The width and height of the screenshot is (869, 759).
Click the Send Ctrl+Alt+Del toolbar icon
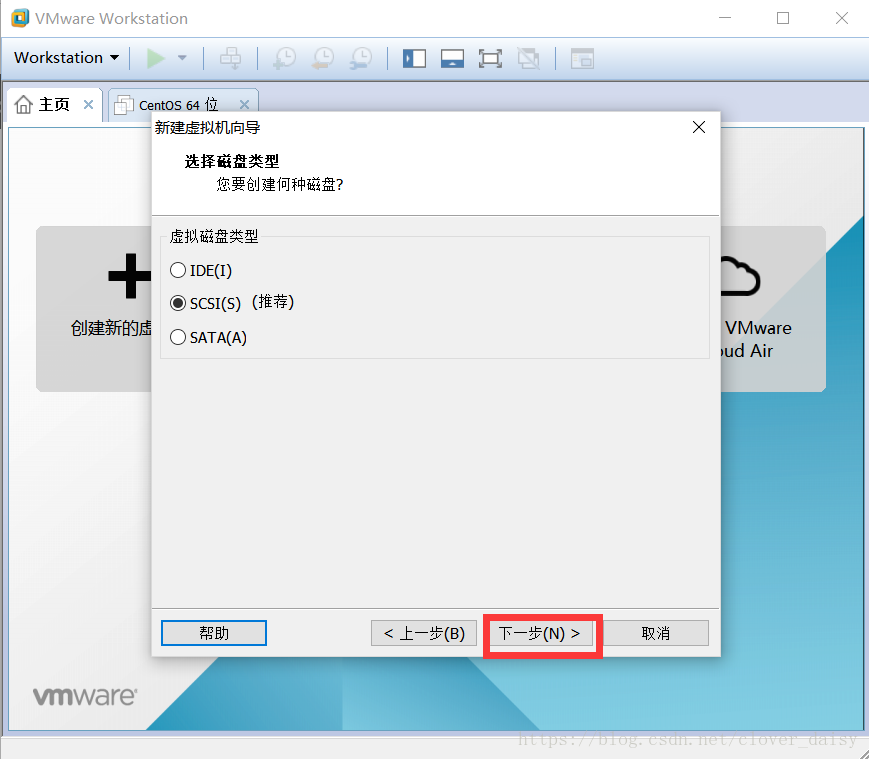[231, 58]
